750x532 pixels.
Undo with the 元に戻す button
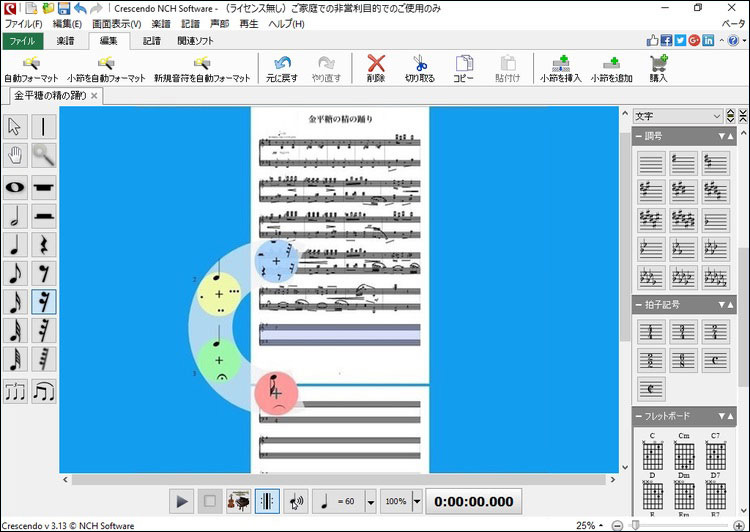[x=282, y=69]
